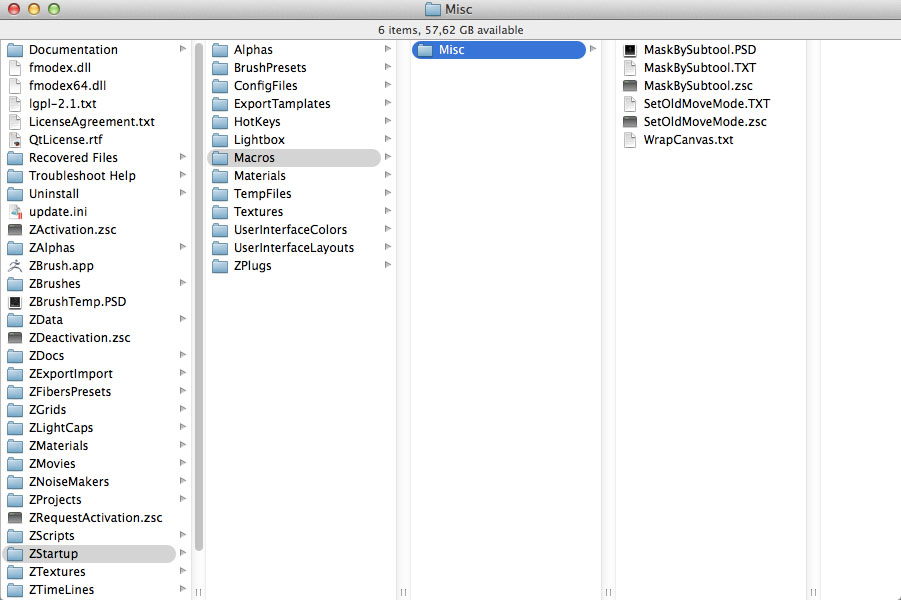The image size is (901, 600).
Task: Expand the HotKeys folder arrow
Action: (x=388, y=121)
